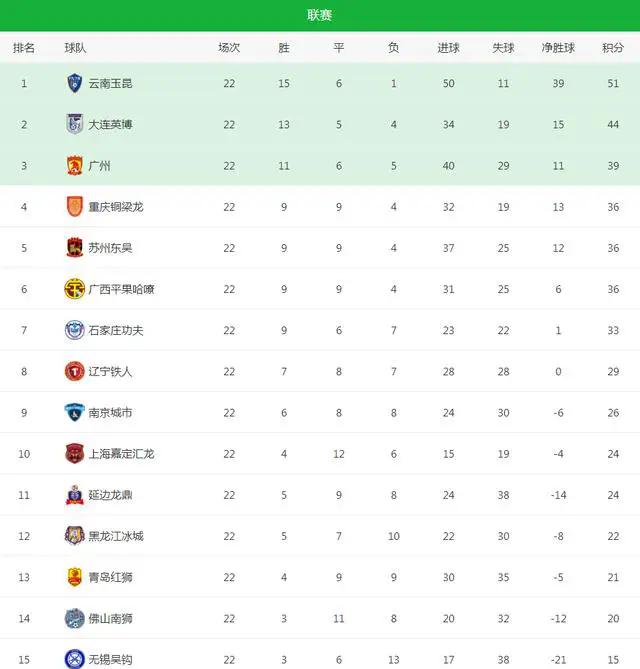Click the 黑龙江冰城 team crest
Viewport: 640px width, 669px height.
click(75, 536)
